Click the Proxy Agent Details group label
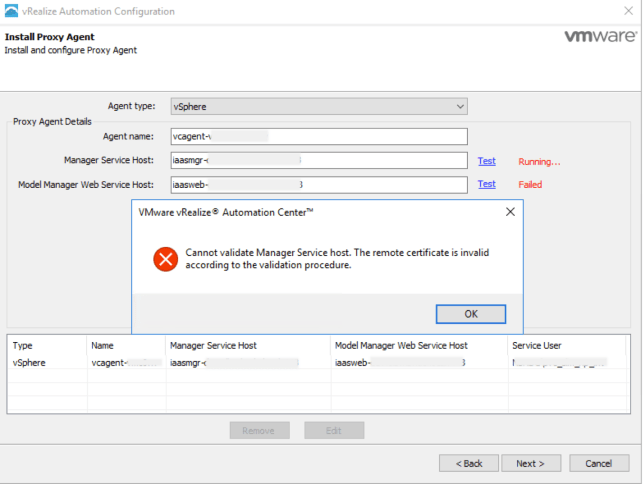Screen dimensions: 643x484 (52, 122)
